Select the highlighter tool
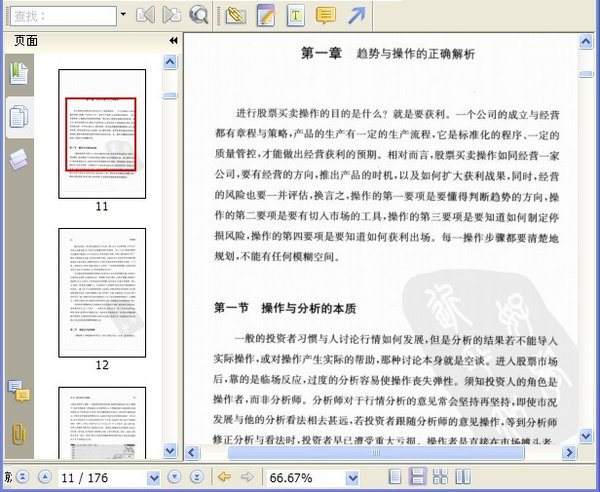Viewport: 600px width, 492px height. pos(235,15)
